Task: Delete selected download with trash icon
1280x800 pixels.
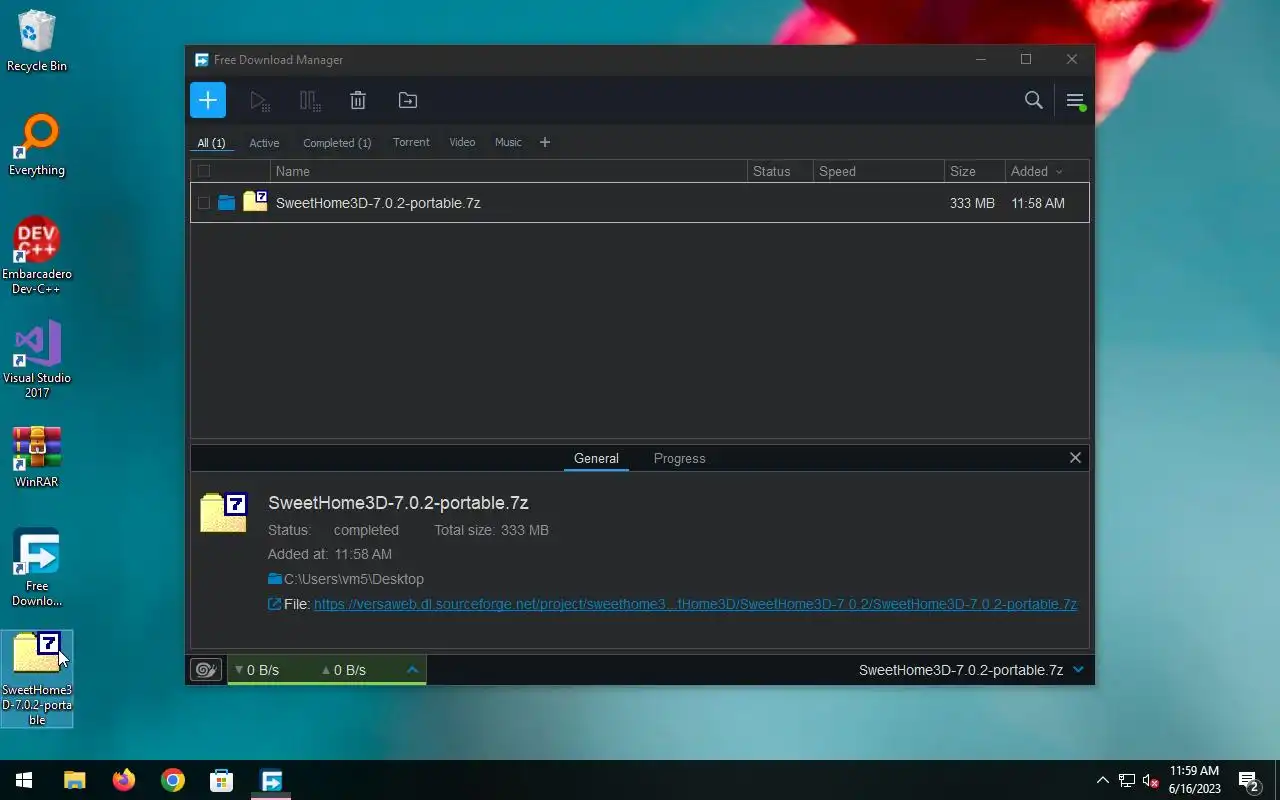Action: (358, 100)
